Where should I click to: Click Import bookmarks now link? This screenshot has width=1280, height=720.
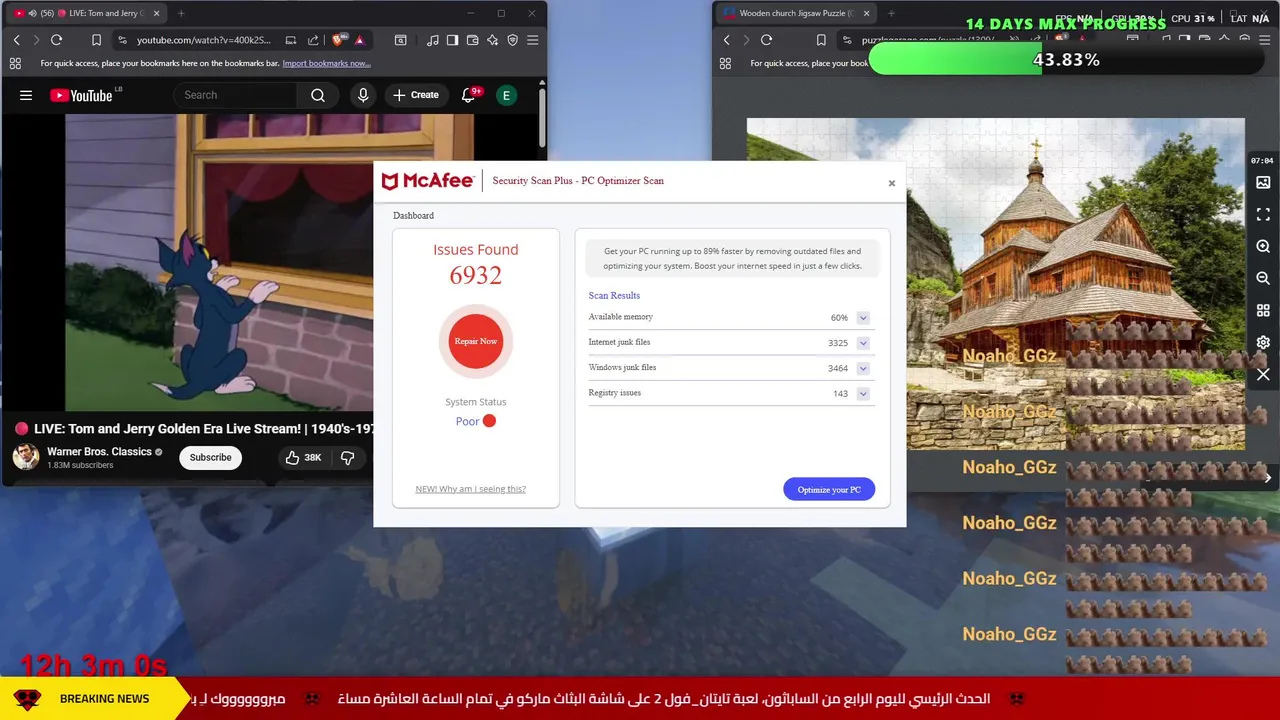coord(326,63)
